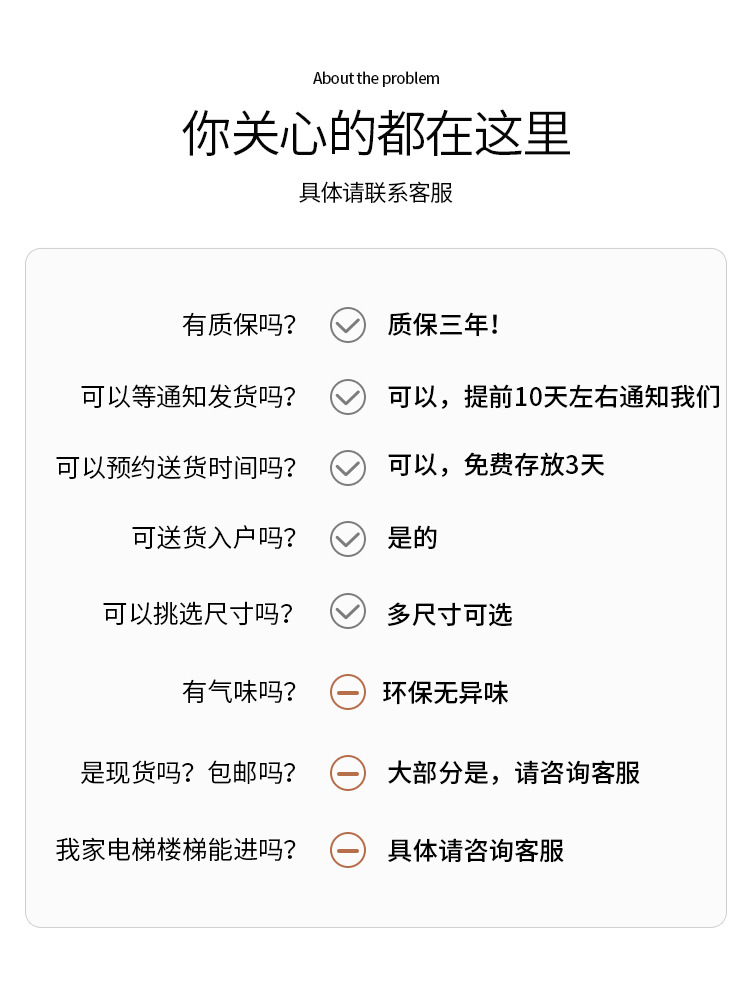Viewport: 750px width, 993px height.
Task: Select the checkmark next to 可以预约送货时间吗?
Action: click(348, 467)
